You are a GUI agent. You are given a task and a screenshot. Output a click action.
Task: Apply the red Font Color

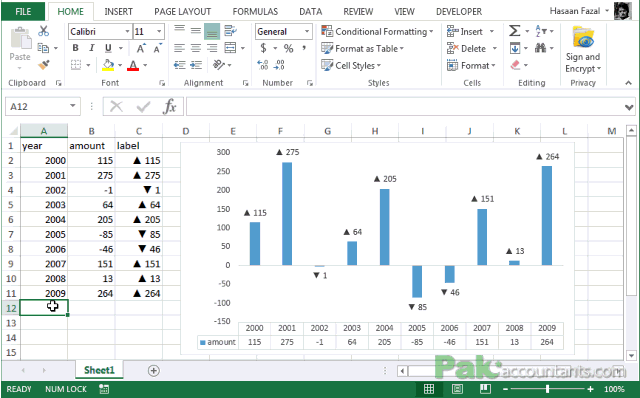[133, 65]
